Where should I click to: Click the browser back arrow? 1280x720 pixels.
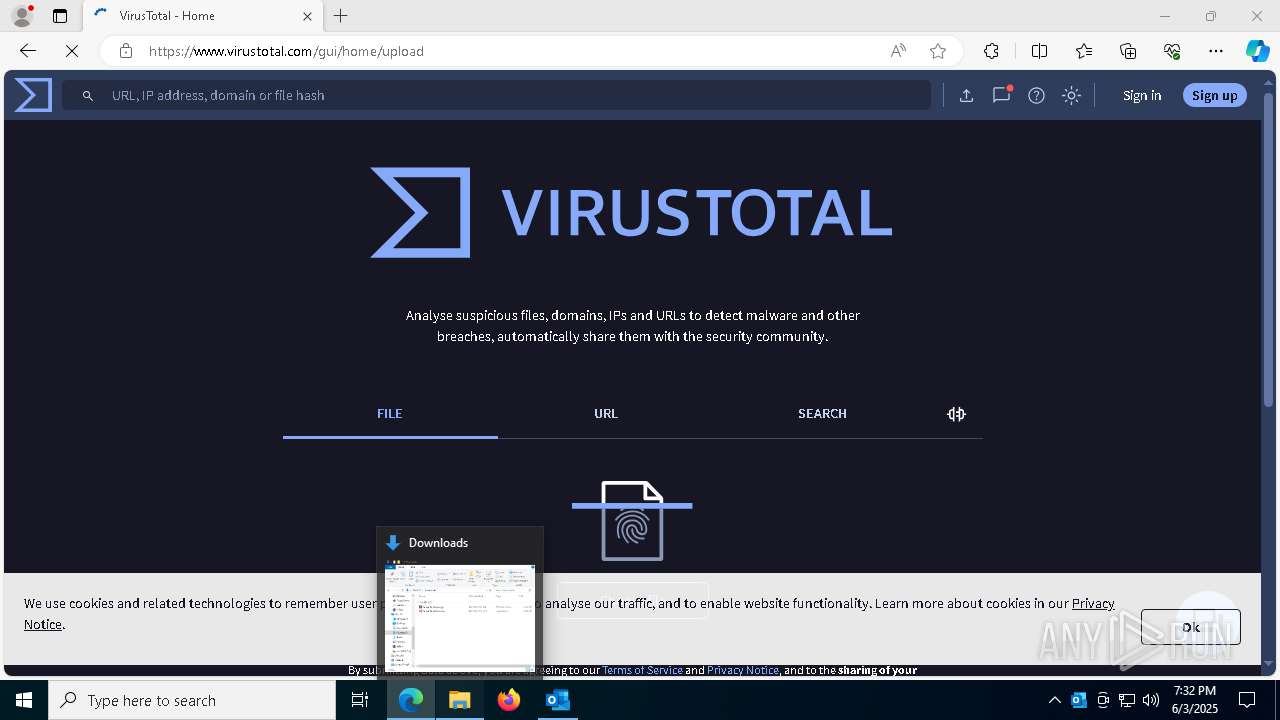pos(28,51)
